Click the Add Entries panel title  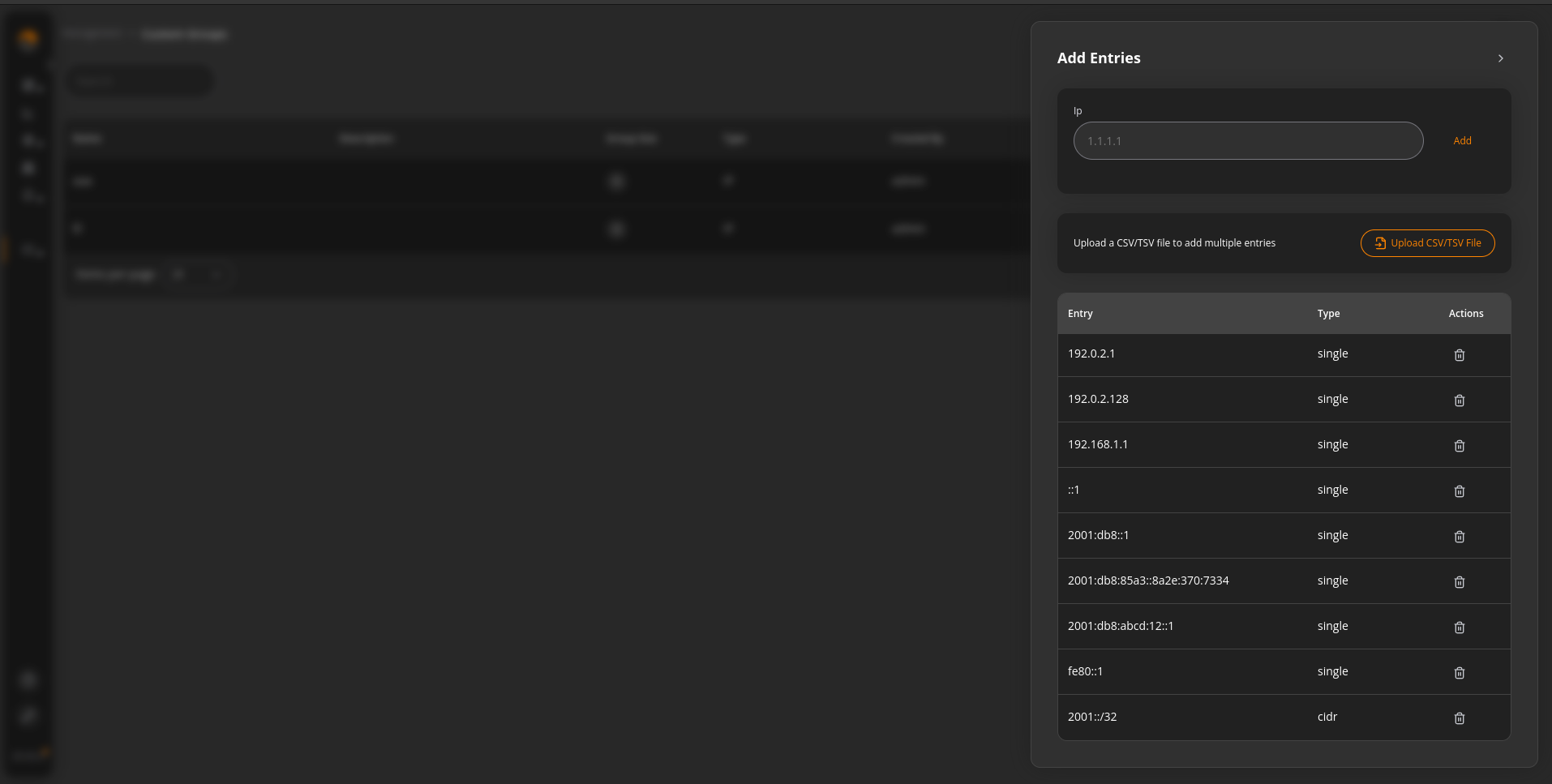1098,58
